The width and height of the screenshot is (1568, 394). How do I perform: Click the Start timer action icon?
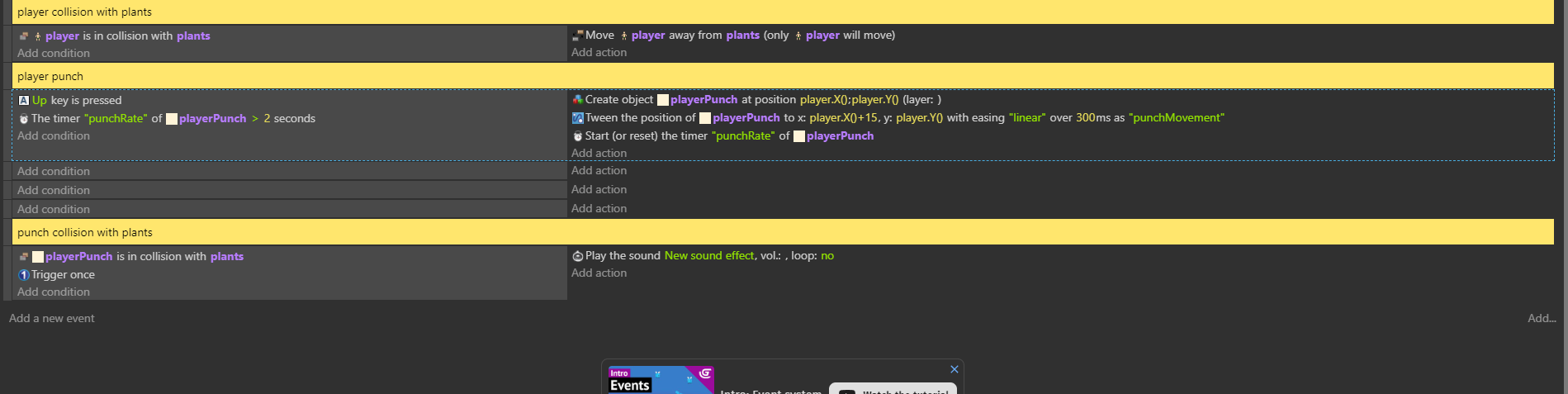pos(578,136)
